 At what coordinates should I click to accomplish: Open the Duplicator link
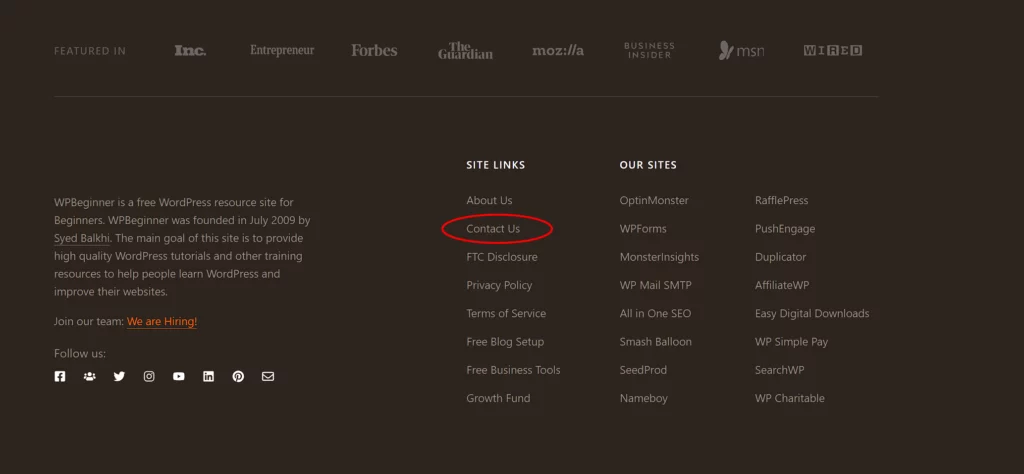pyautogui.click(x=780, y=257)
